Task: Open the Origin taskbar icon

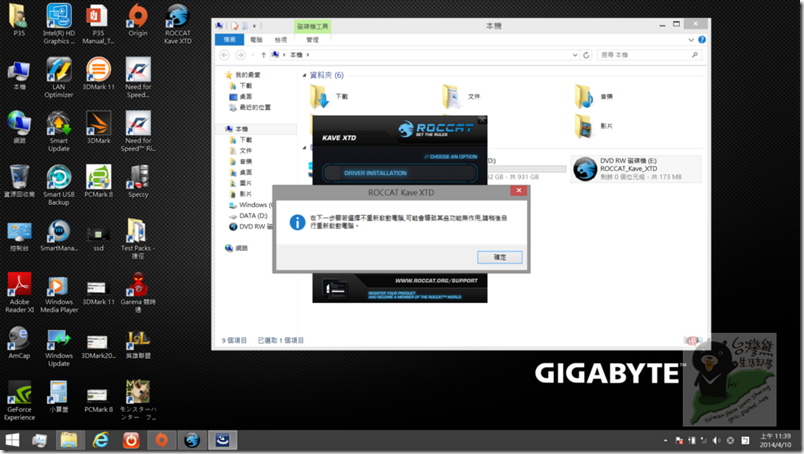Action: tap(162, 440)
